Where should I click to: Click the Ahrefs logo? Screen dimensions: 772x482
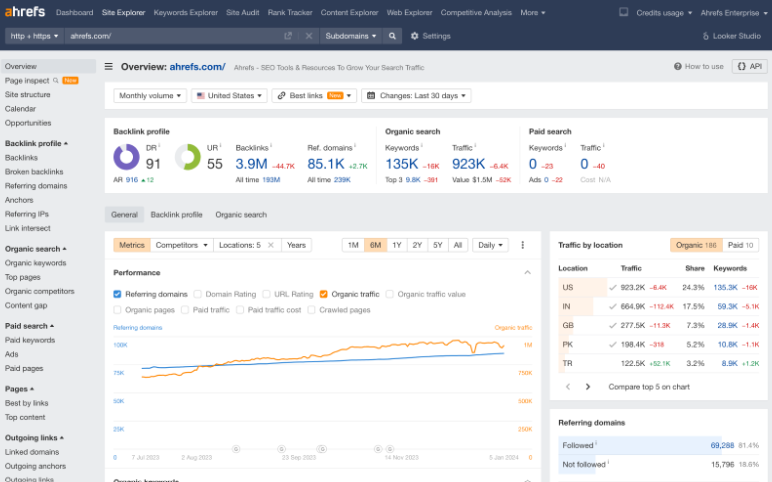[x=25, y=12]
